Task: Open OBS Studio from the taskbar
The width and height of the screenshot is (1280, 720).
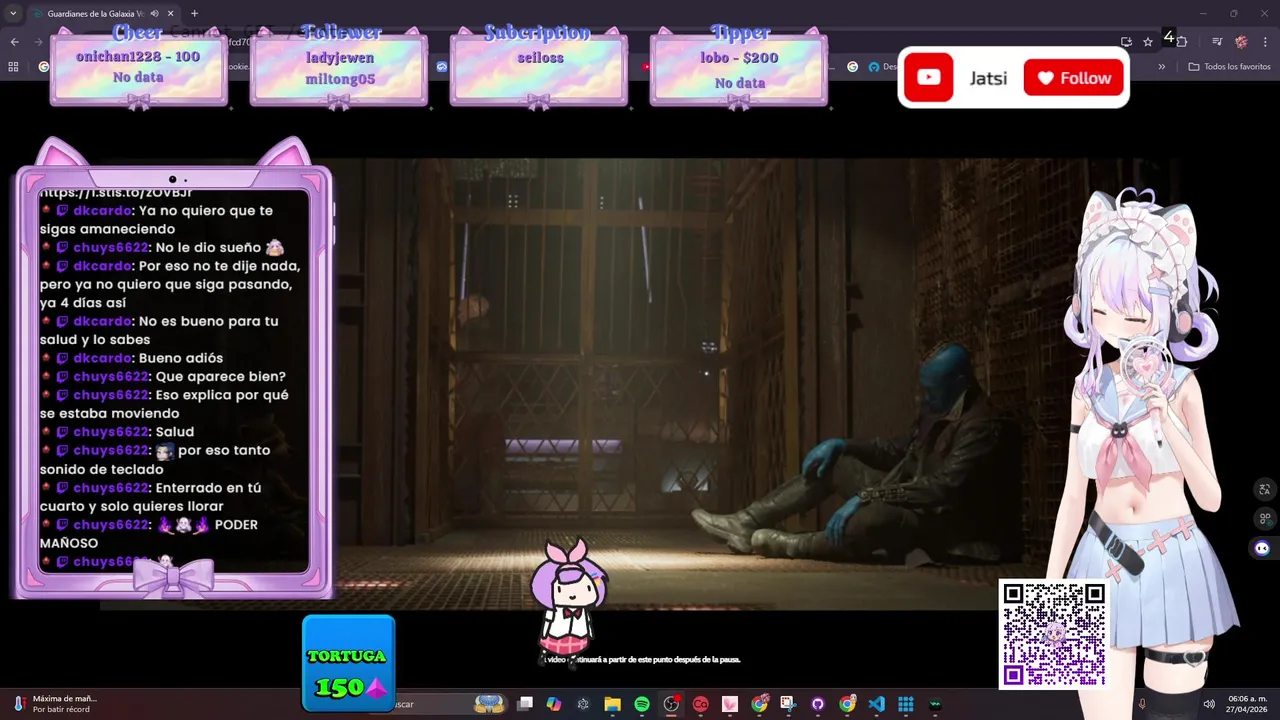Action: (671, 704)
